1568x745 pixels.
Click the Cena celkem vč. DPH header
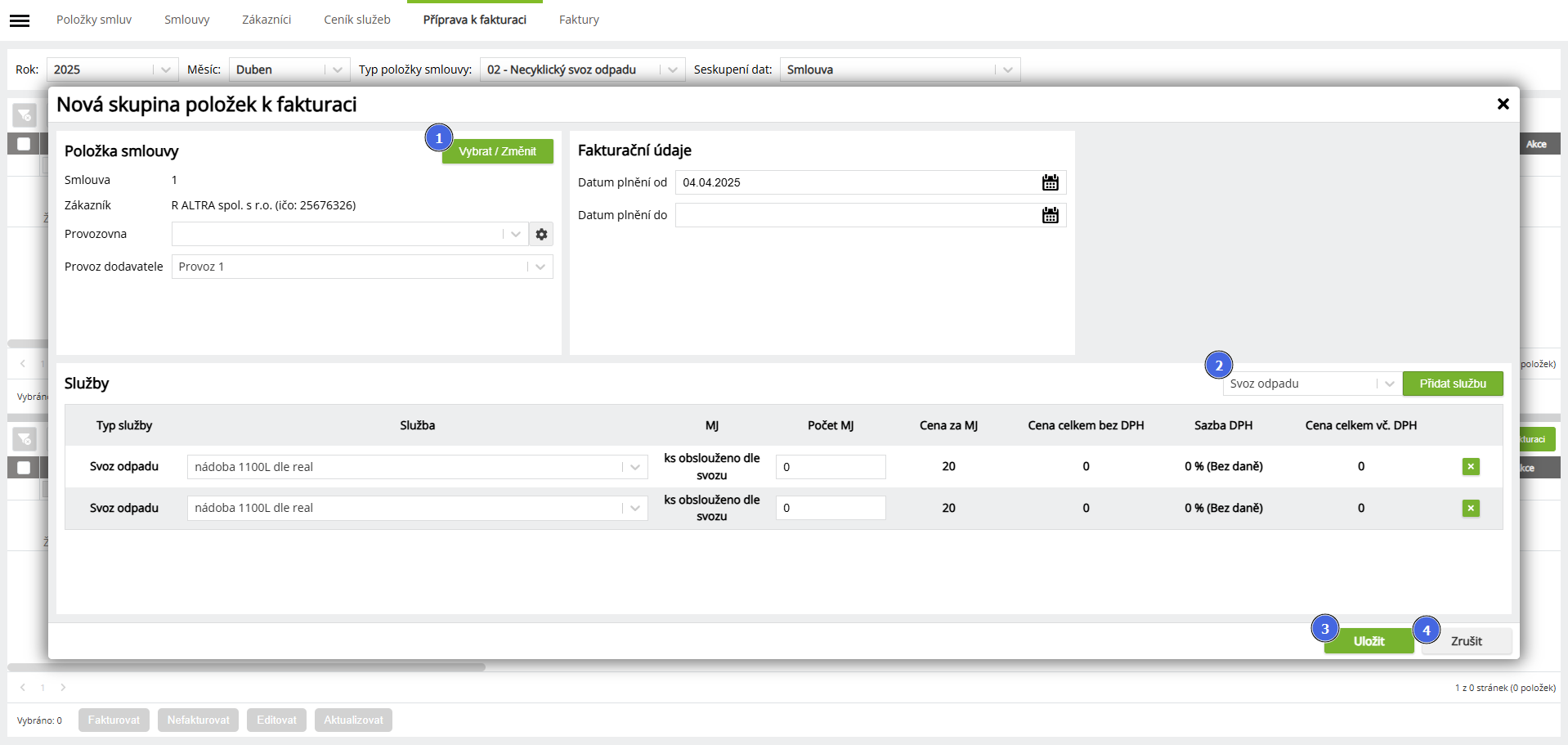pos(1361,425)
